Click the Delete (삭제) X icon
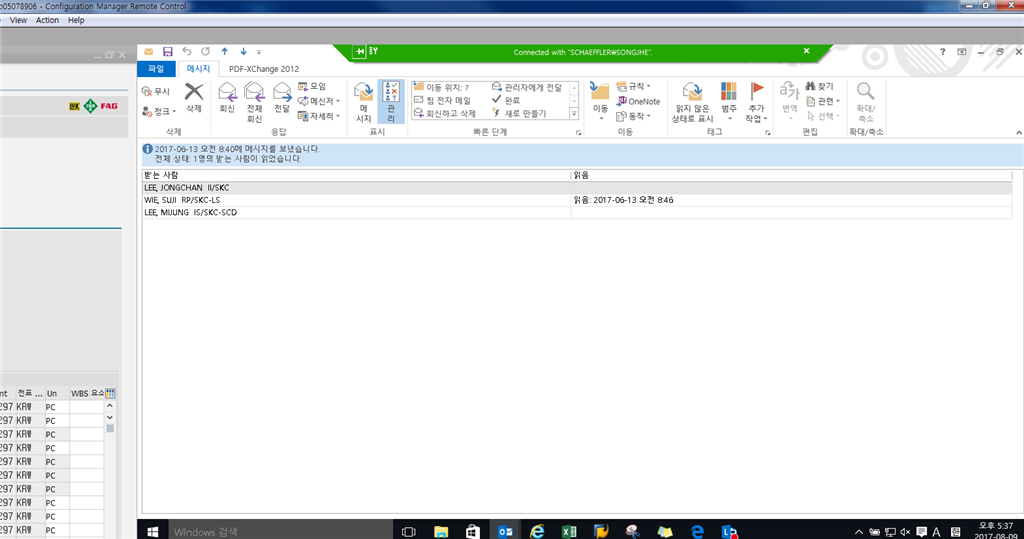Viewport: 1024px width, 539px height. coord(193,91)
